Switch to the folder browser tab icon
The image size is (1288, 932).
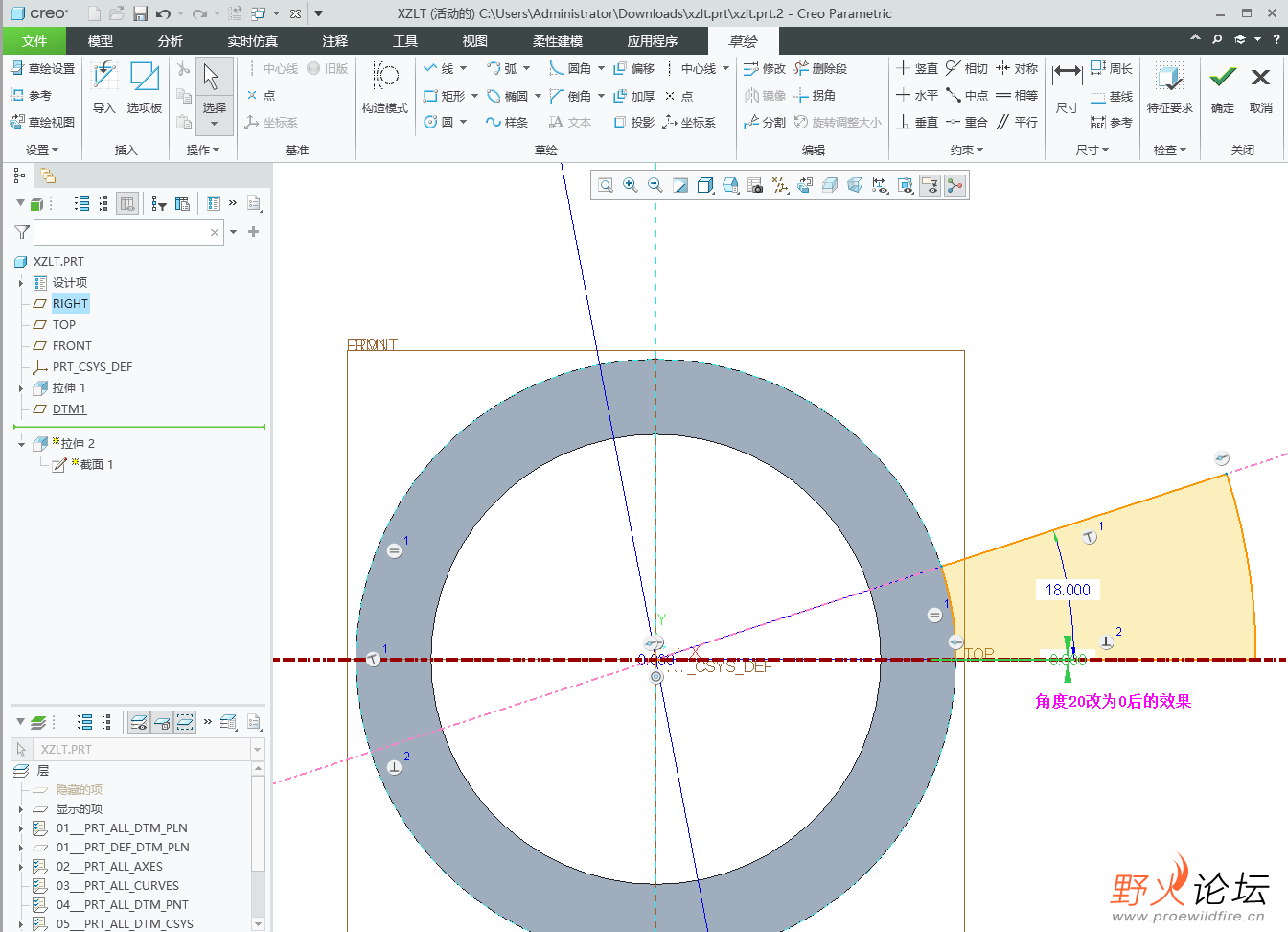[48, 175]
